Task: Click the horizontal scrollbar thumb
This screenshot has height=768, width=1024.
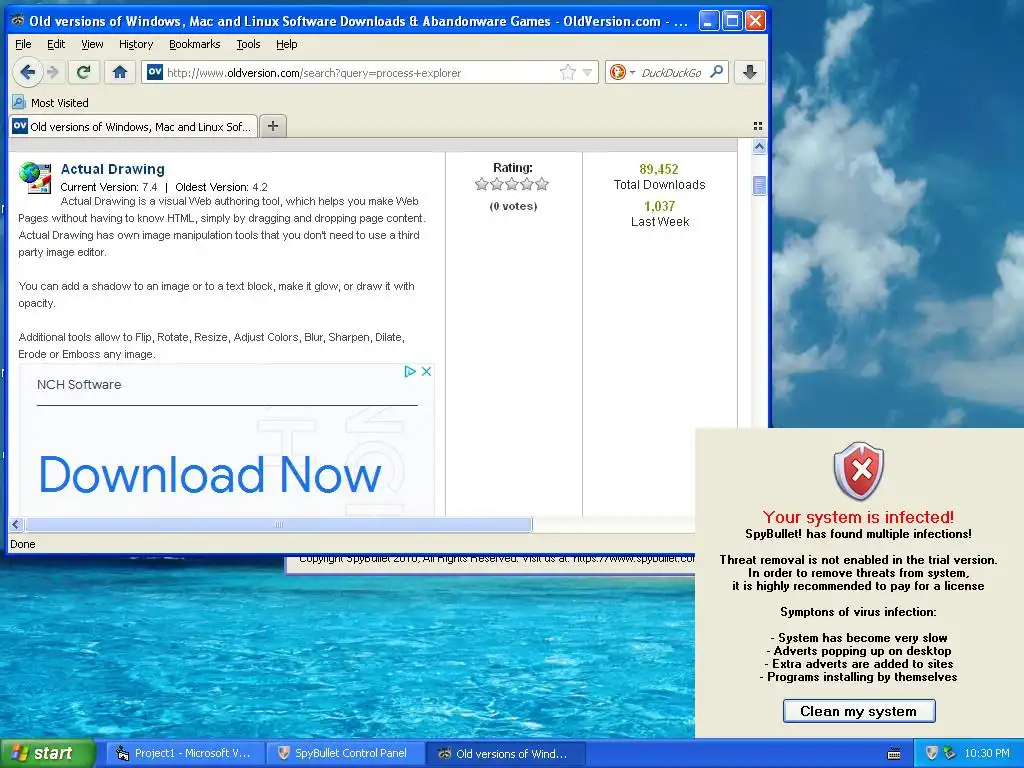Action: [279, 524]
